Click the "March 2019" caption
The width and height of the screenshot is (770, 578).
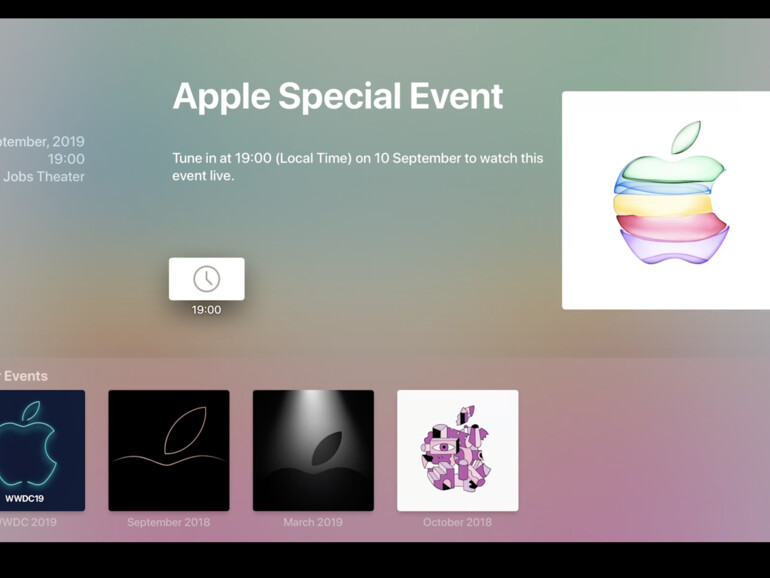pyautogui.click(x=313, y=522)
